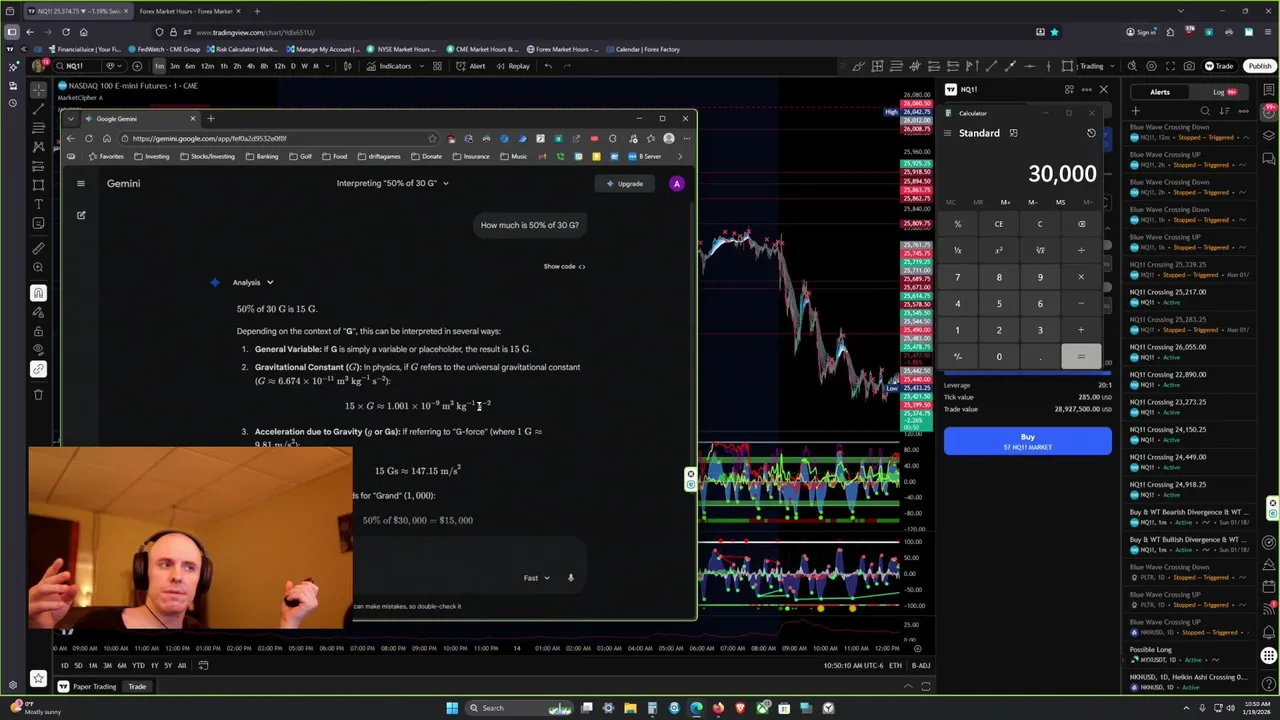Toggle the B-ADJ setting under the chart

(920, 665)
